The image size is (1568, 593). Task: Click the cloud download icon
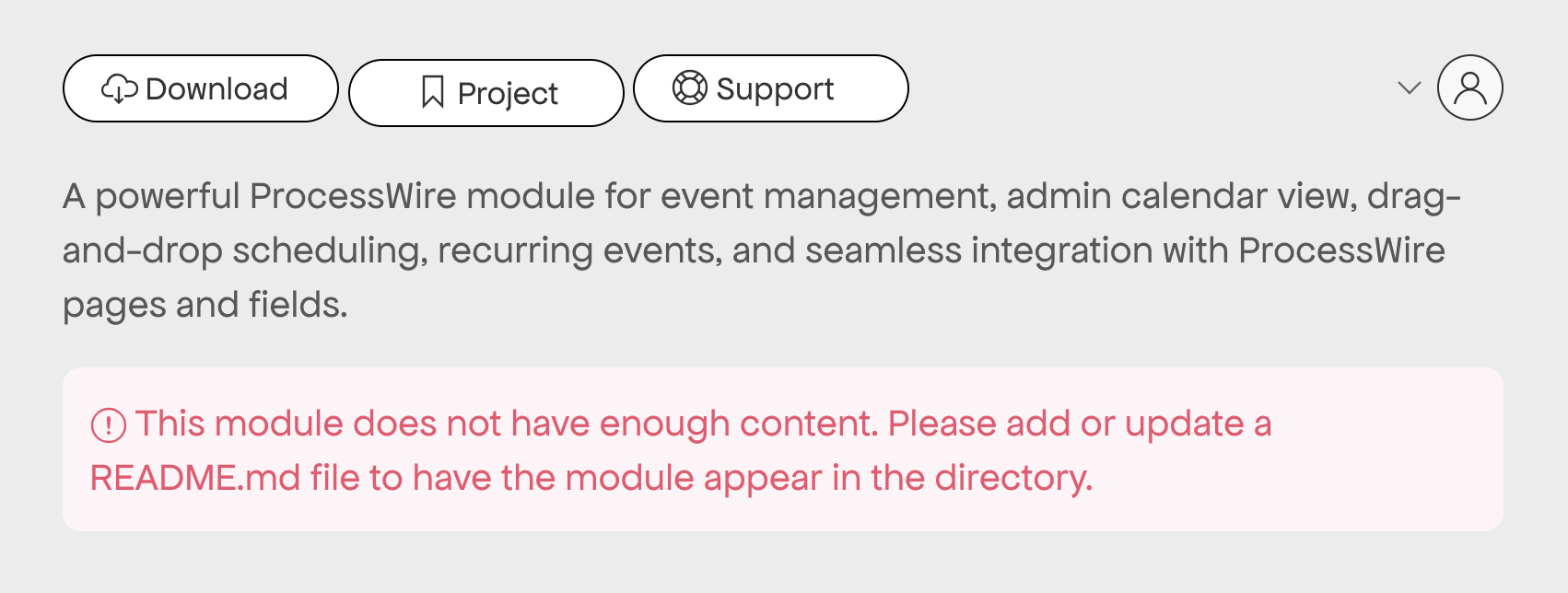tap(120, 88)
